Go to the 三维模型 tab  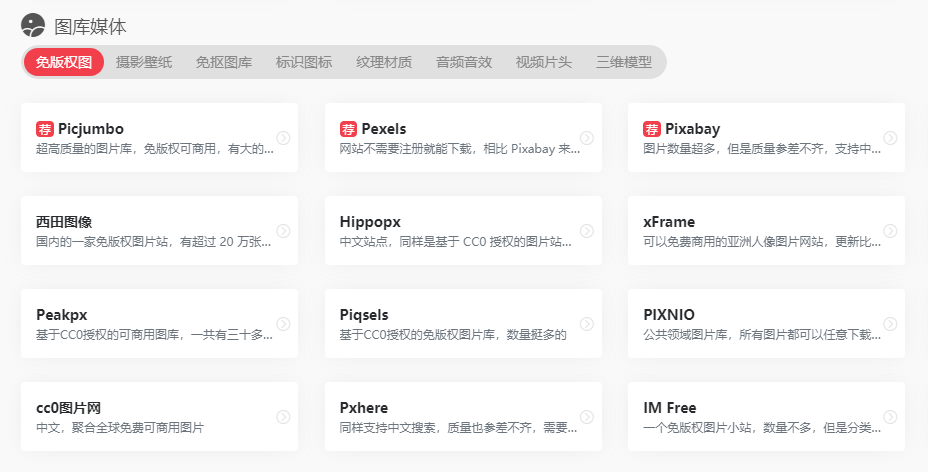pyautogui.click(x=624, y=62)
